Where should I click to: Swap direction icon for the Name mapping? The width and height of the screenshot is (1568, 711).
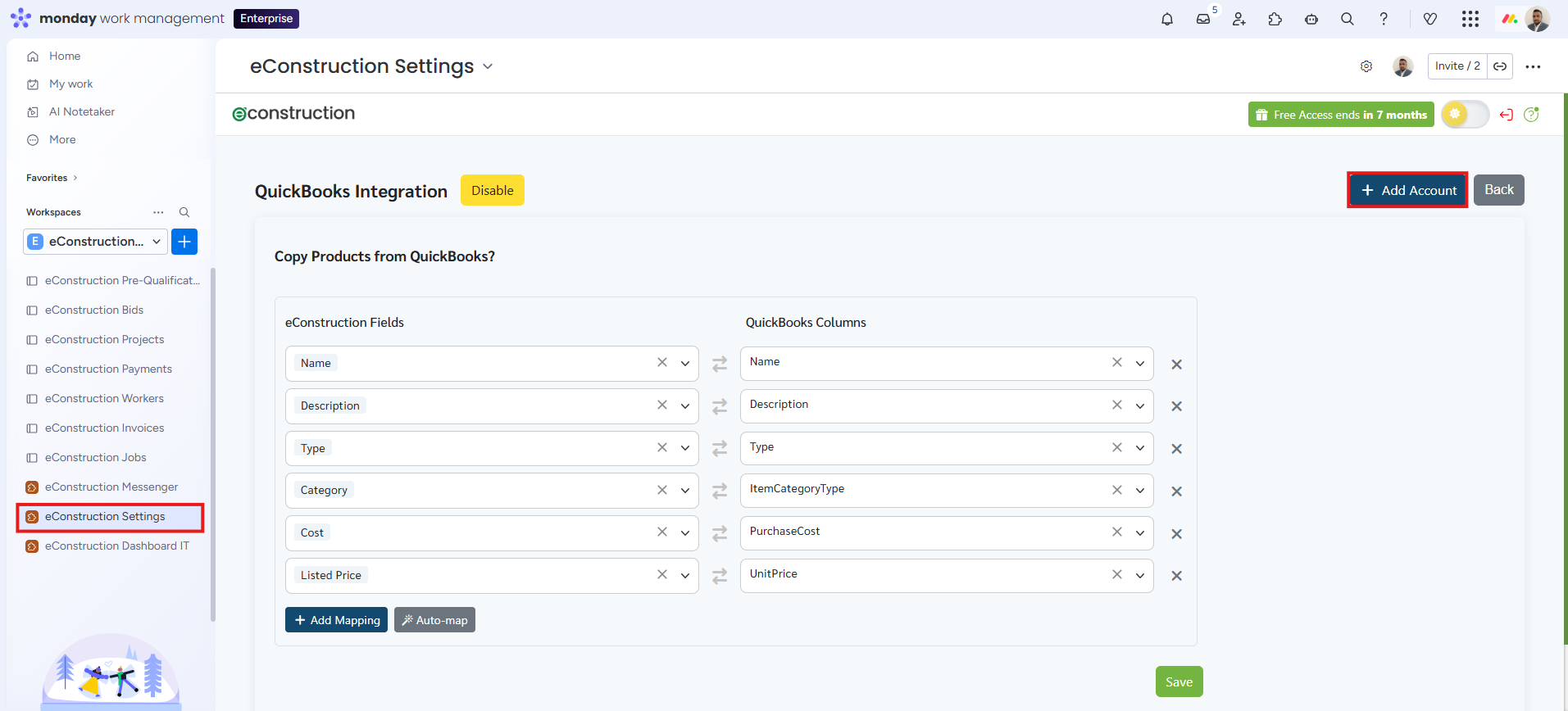720,364
